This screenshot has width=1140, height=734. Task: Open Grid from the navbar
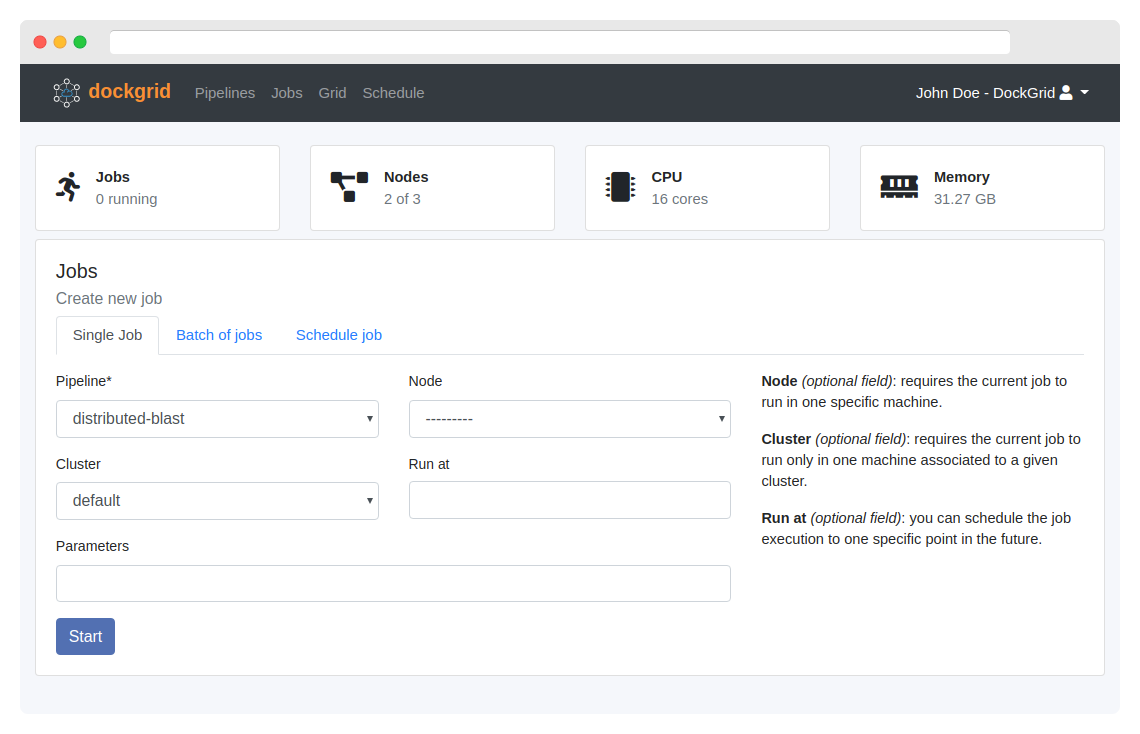[332, 93]
